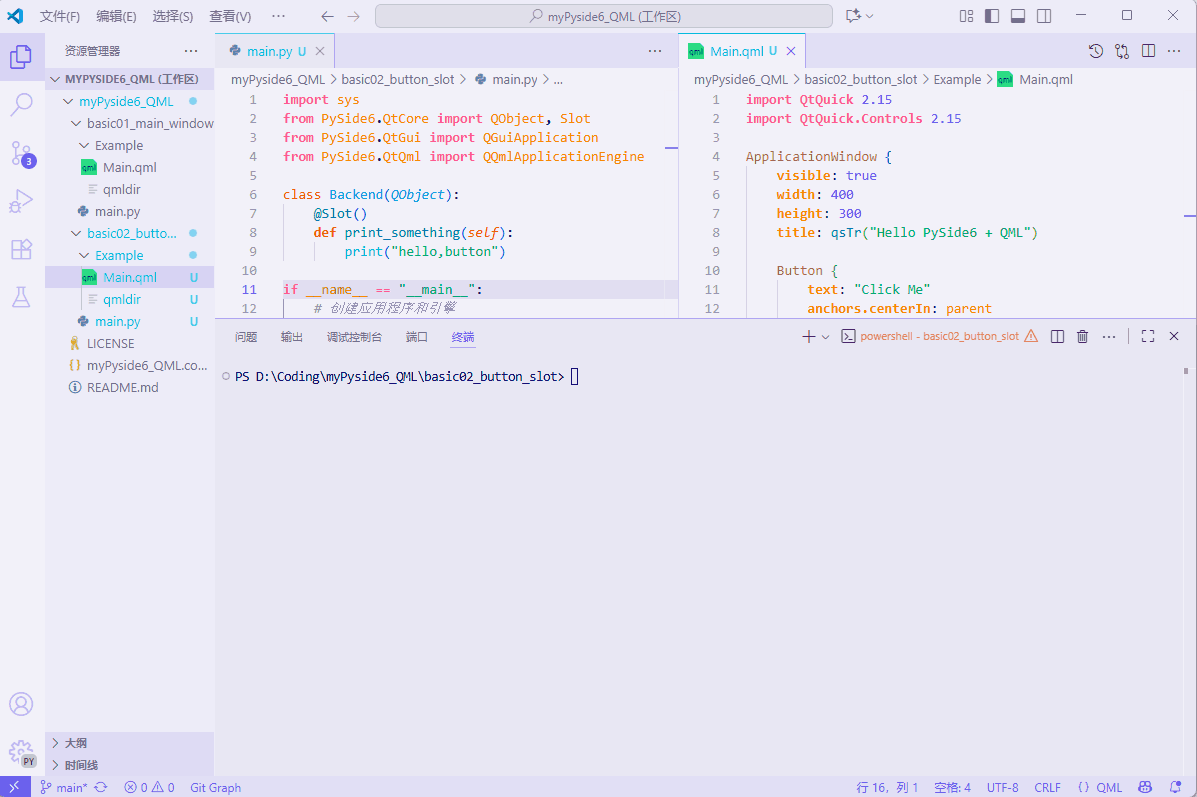Collapse Example folder under basic02_button_slot
The image size is (1197, 797).
[x=130, y=255]
